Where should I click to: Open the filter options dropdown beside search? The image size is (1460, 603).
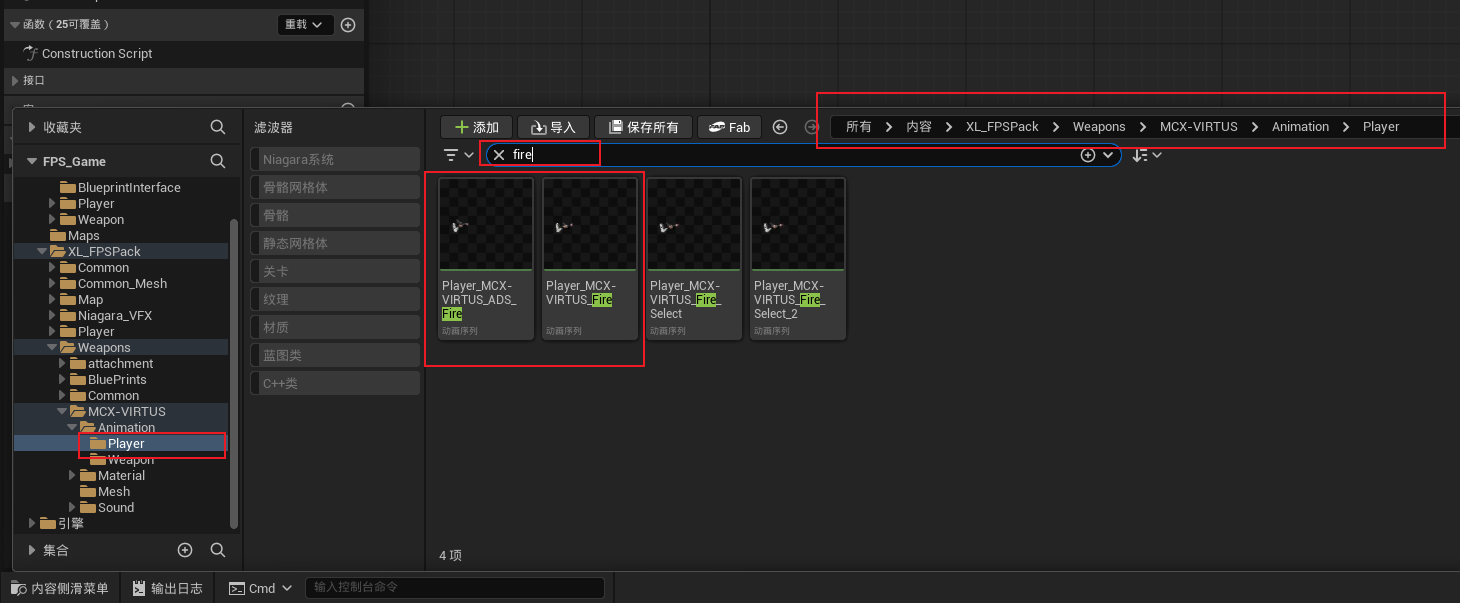click(459, 155)
